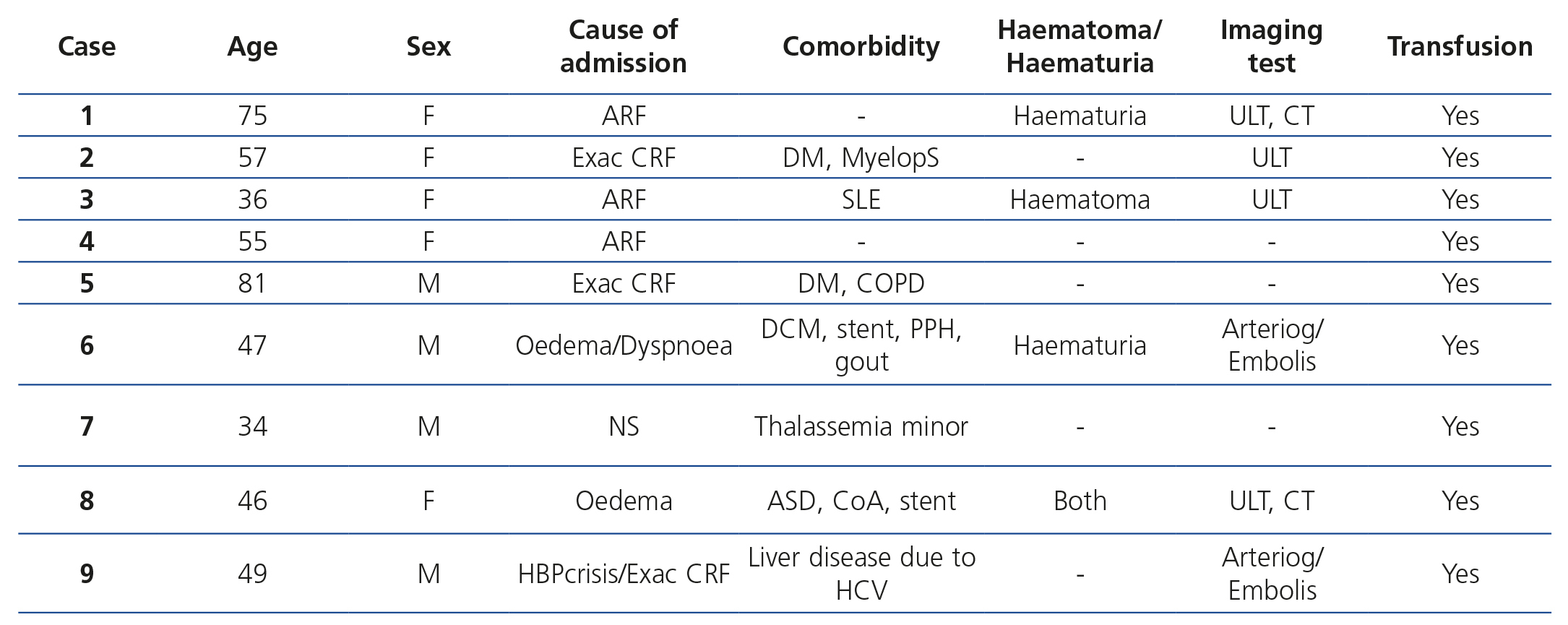
Task: Click the ASD, CoA, stent cell
Action: pyautogui.click(x=861, y=501)
